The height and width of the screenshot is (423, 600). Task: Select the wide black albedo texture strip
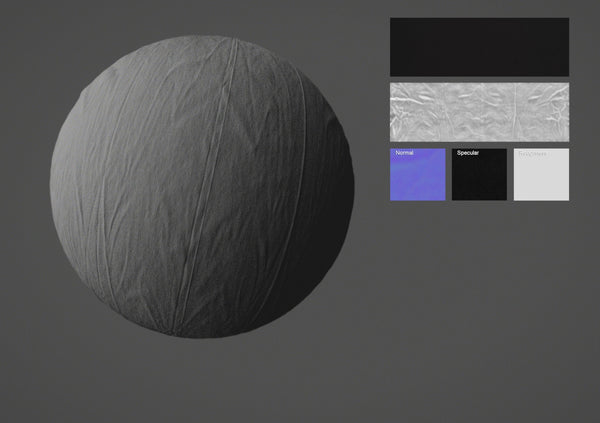tap(479, 46)
